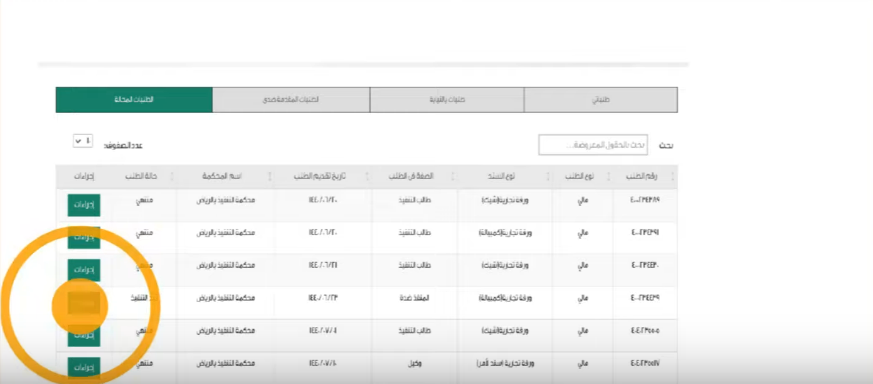Sort by حالة الطلب column icon
This screenshot has width=873, height=384.
click(x=171, y=176)
